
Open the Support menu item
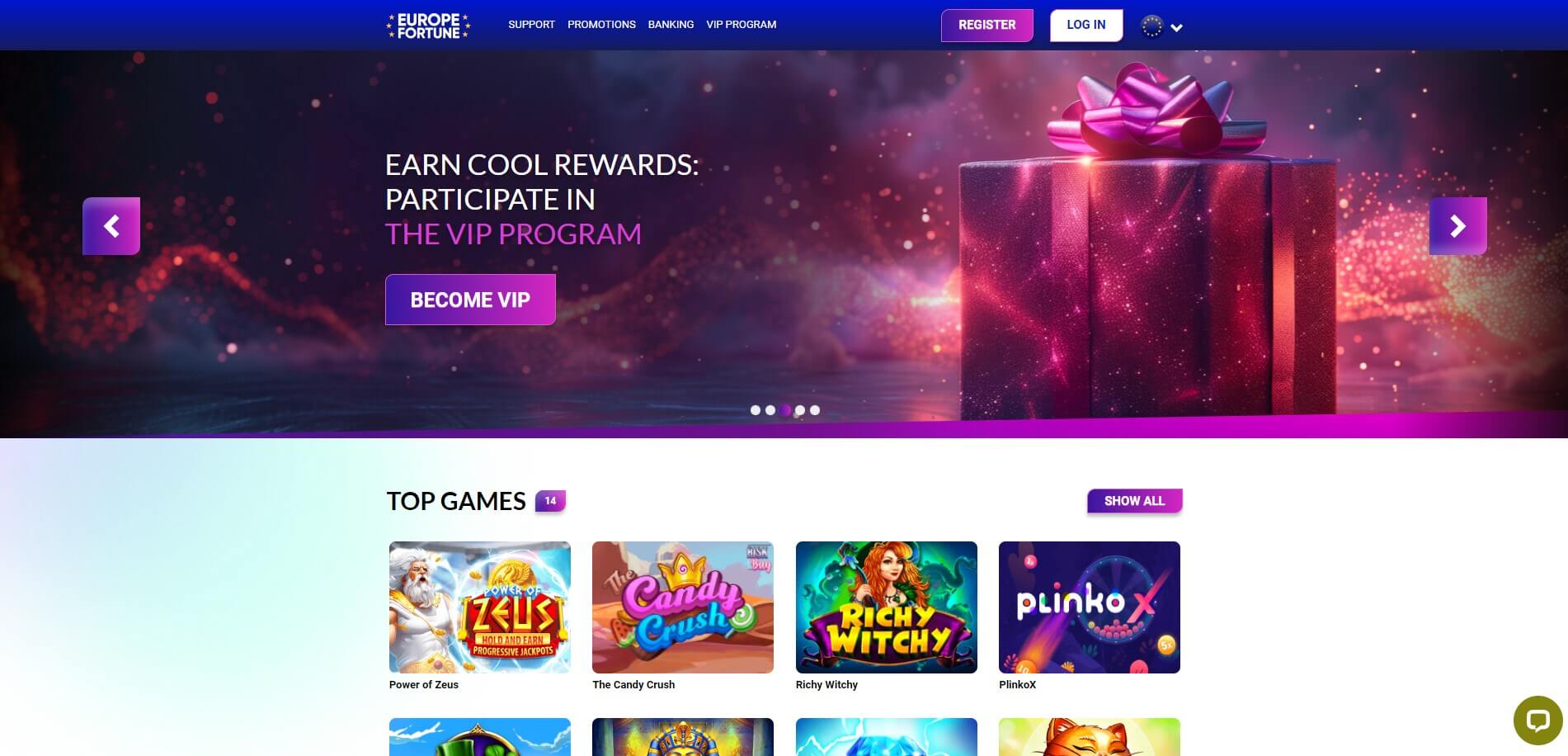point(531,25)
